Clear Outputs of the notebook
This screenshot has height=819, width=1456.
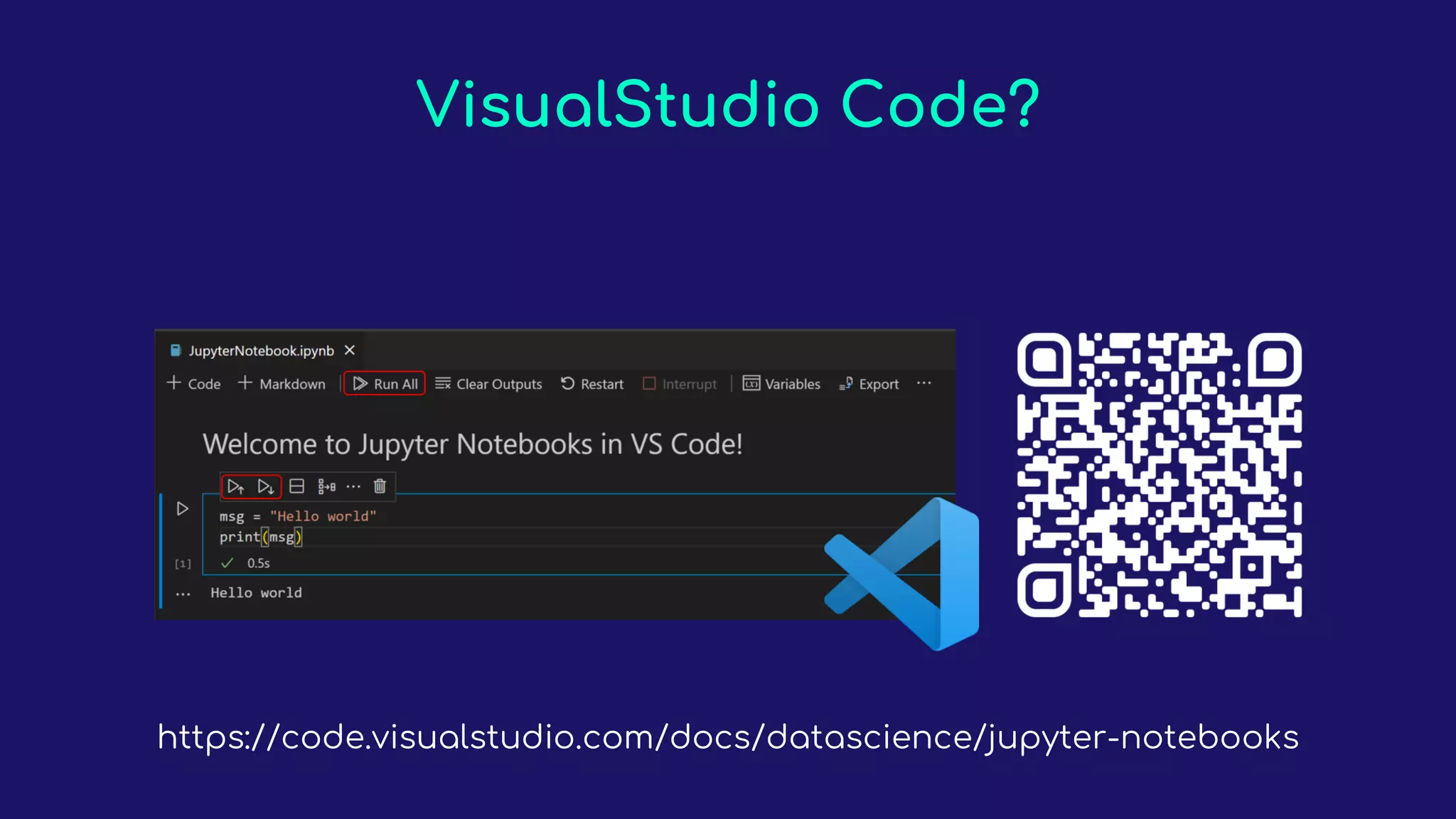(488, 384)
